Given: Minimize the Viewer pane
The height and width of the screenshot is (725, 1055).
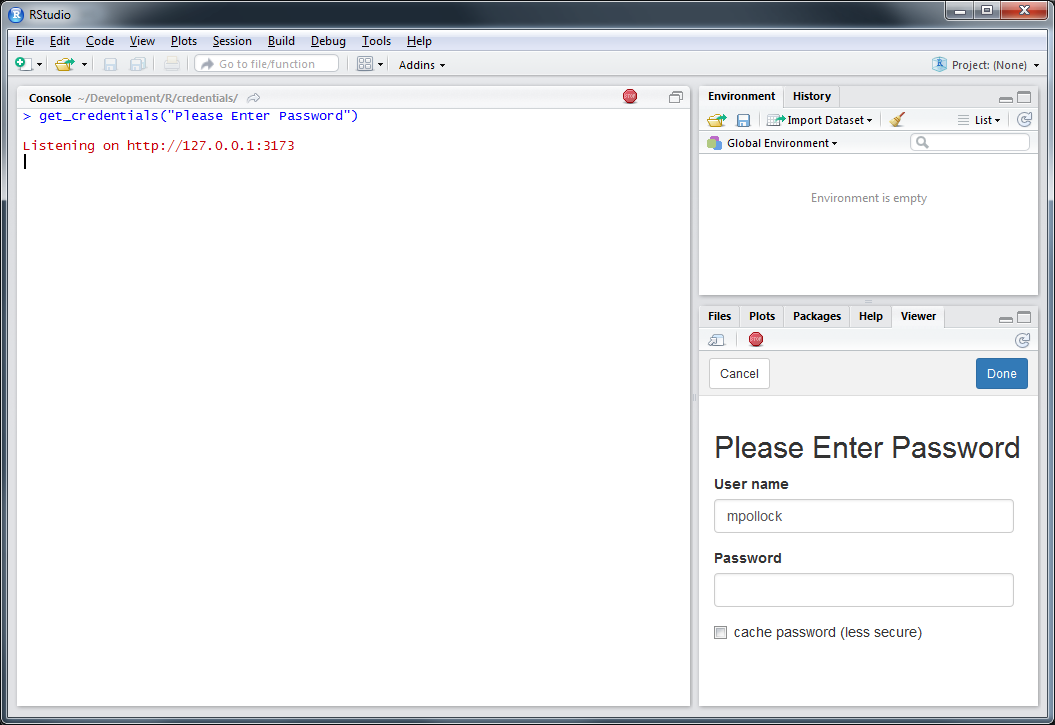Looking at the screenshot, I should pos(1006,318).
